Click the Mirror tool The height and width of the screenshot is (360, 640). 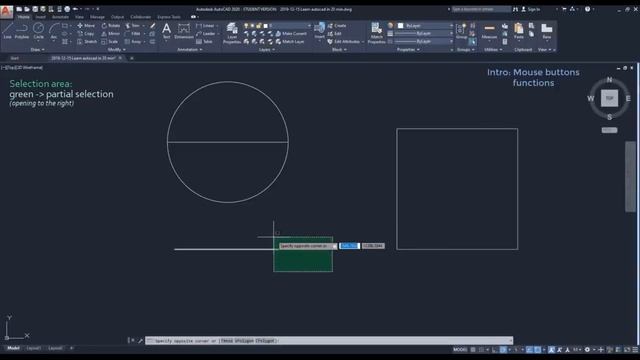pos(111,33)
